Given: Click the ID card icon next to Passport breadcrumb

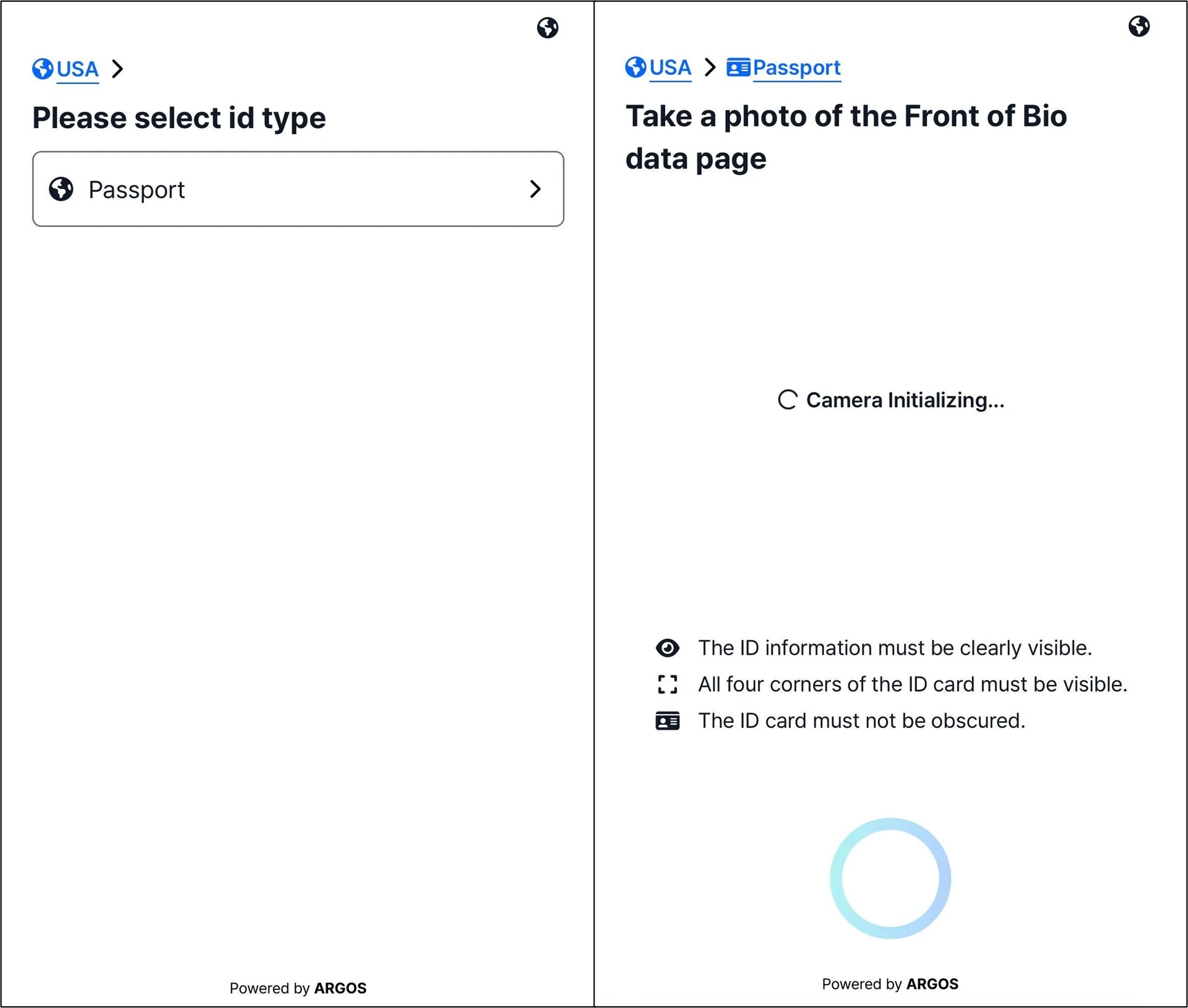Looking at the screenshot, I should (x=738, y=67).
